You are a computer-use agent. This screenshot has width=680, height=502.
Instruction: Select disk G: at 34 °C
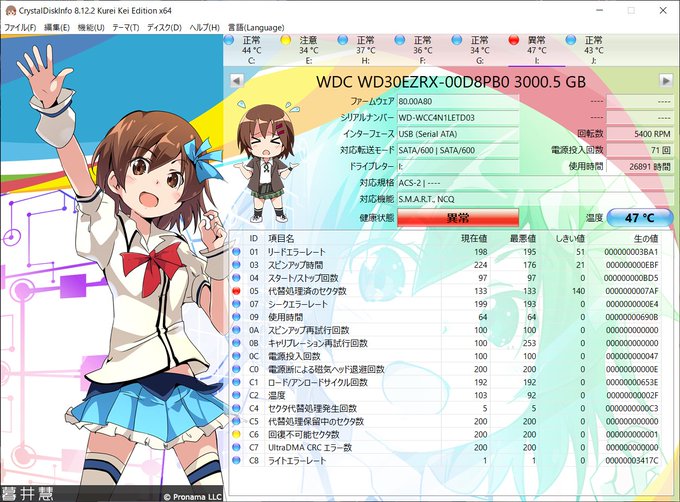coord(479,50)
